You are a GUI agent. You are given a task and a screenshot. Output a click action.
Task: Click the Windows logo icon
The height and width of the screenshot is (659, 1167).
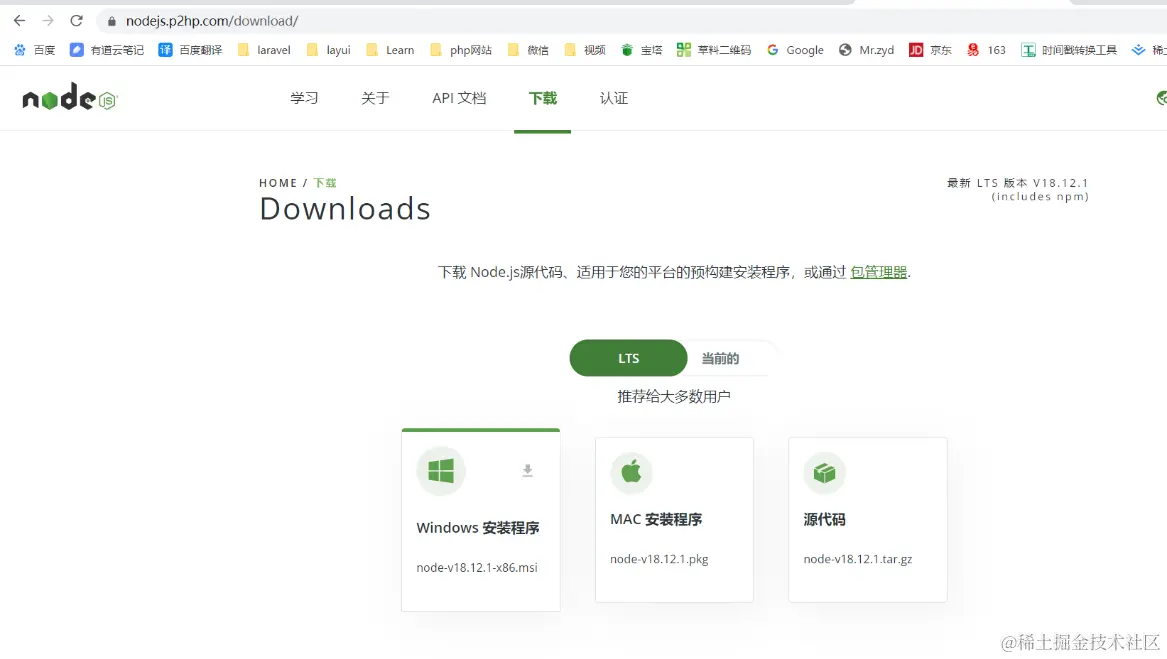[441, 471]
